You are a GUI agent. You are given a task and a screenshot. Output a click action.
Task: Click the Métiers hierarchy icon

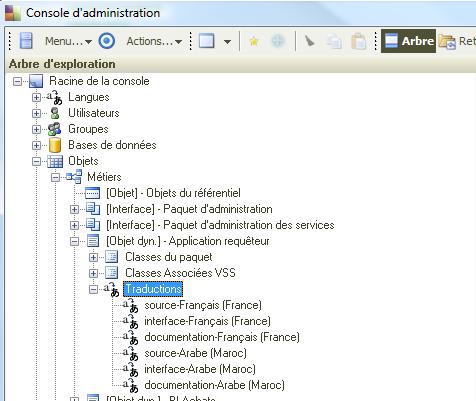[x=74, y=177]
